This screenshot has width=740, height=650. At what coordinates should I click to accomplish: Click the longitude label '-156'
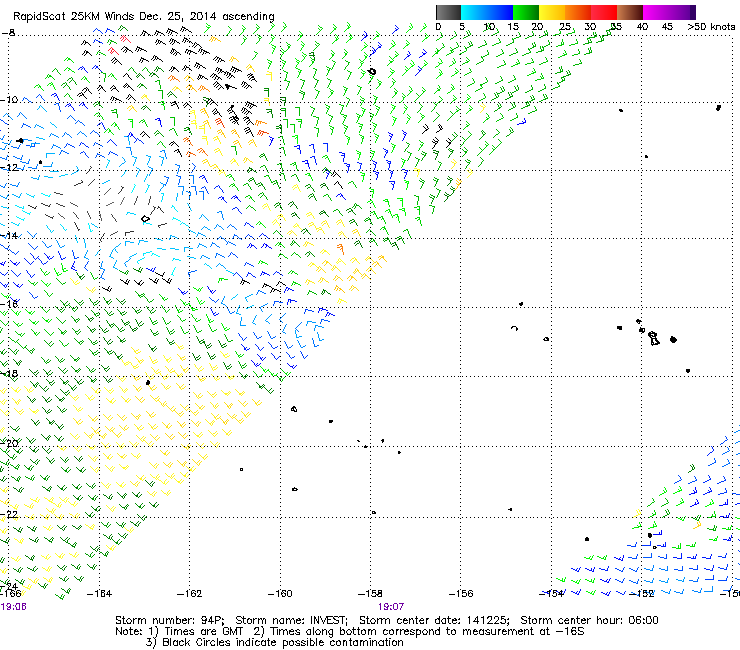tap(461, 593)
